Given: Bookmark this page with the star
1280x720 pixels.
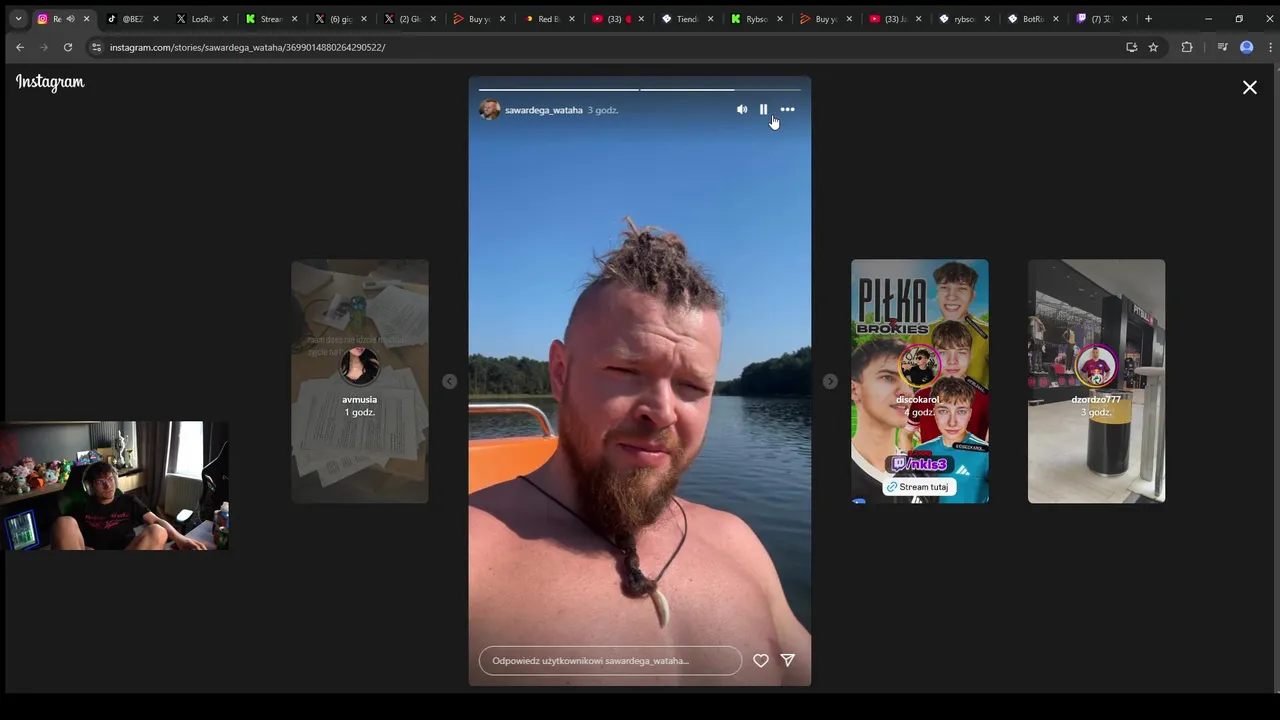Looking at the screenshot, I should [x=1153, y=47].
